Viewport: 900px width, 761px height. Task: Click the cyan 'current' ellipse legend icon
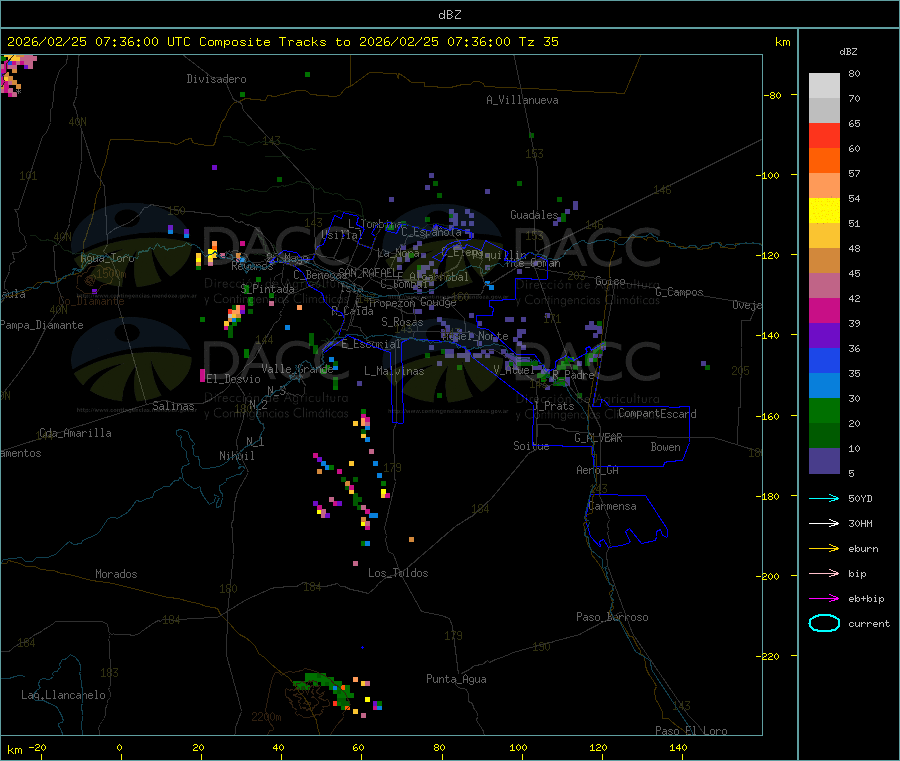[x=824, y=623]
